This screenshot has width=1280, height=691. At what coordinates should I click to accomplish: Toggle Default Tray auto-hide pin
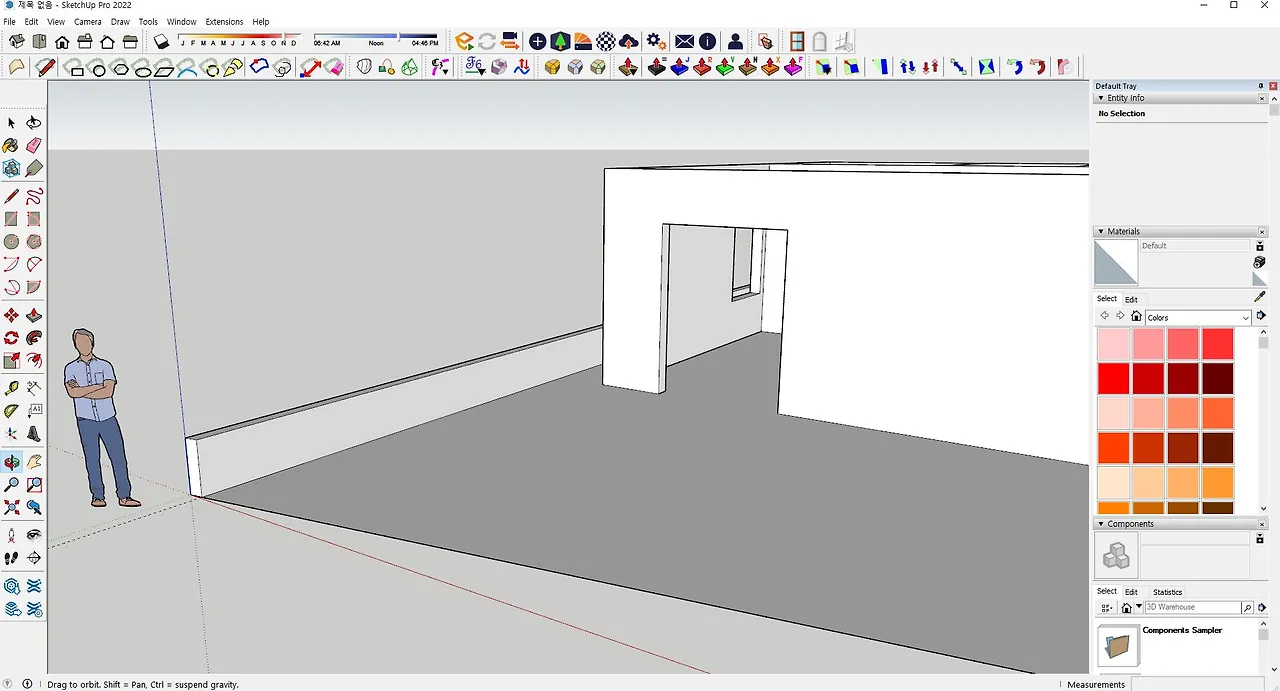point(1261,86)
